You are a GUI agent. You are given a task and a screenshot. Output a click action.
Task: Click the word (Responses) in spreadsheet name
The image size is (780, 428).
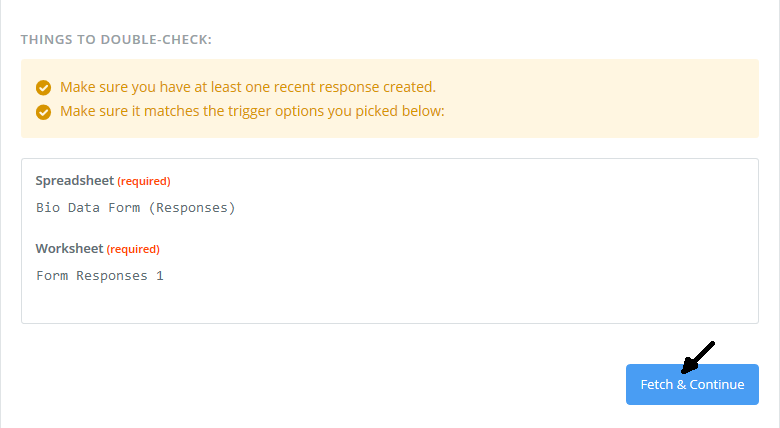[x=192, y=208]
